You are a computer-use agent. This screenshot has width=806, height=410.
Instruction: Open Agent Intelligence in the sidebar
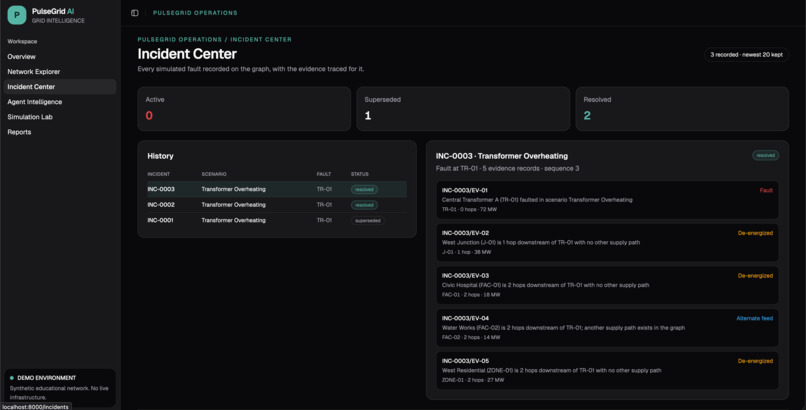(60, 102)
